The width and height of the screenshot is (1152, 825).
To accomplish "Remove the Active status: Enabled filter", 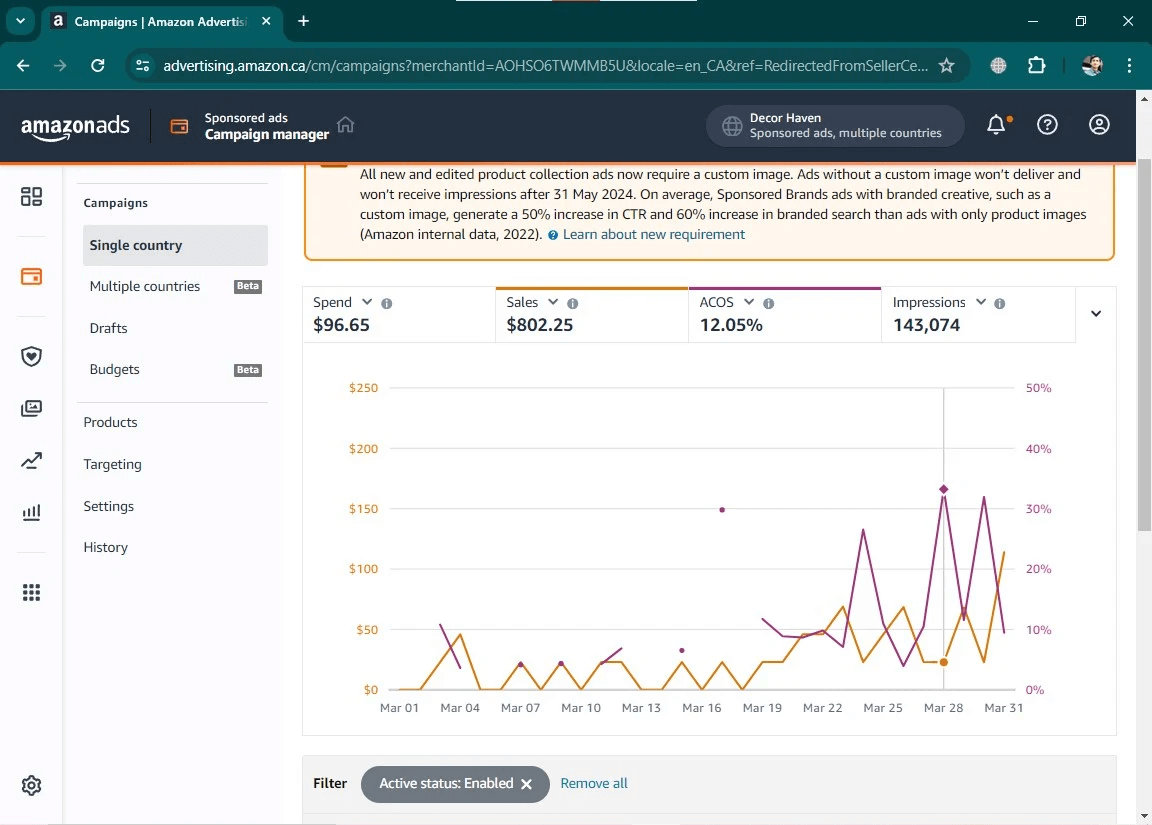I will (526, 784).
